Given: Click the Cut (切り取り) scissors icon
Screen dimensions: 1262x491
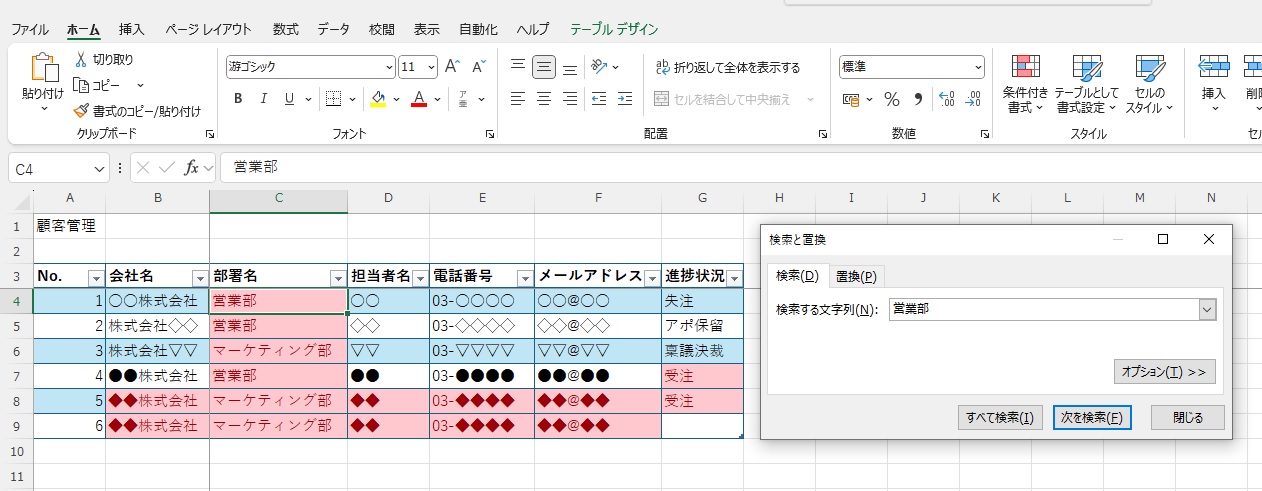Looking at the screenshot, I should [81, 60].
